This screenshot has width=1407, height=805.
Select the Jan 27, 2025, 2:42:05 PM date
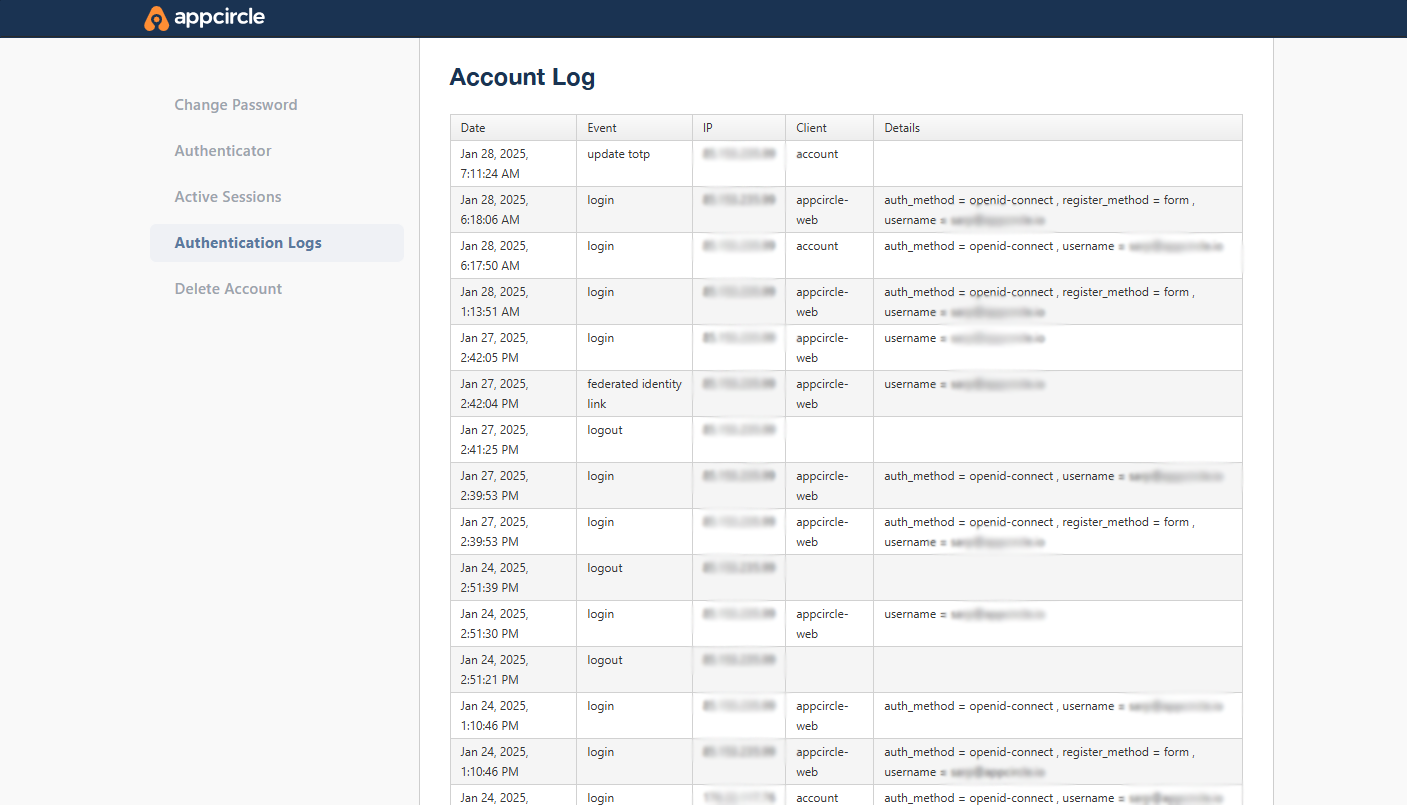click(x=495, y=348)
